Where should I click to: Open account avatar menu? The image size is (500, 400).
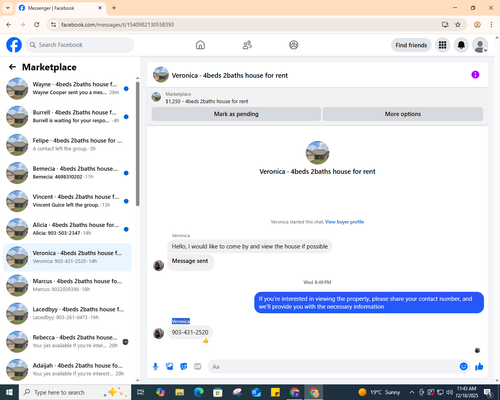(x=480, y=45)
